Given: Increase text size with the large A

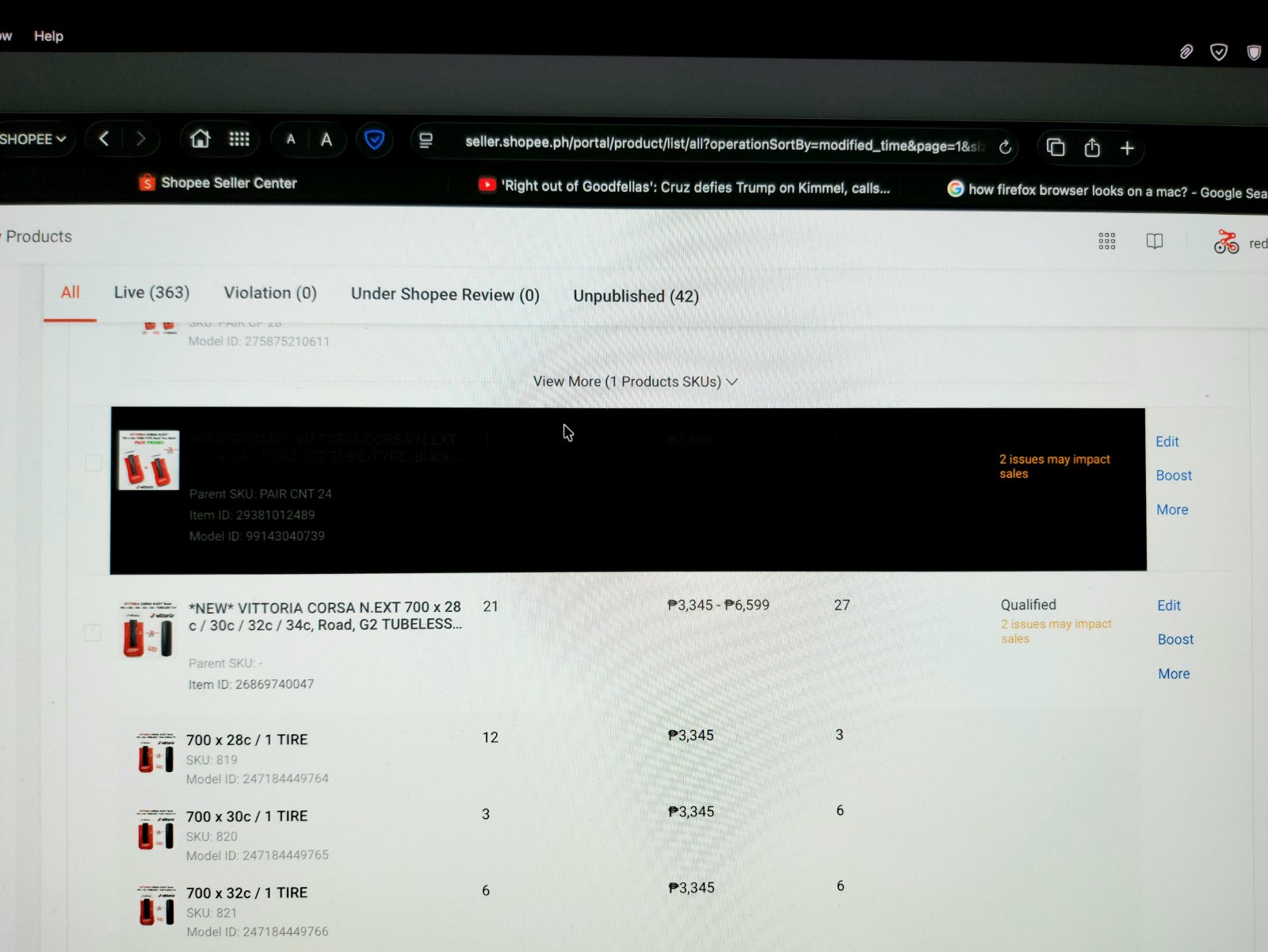Looking at the screenshot, I should pyautogui.click(x=327, y=140).
